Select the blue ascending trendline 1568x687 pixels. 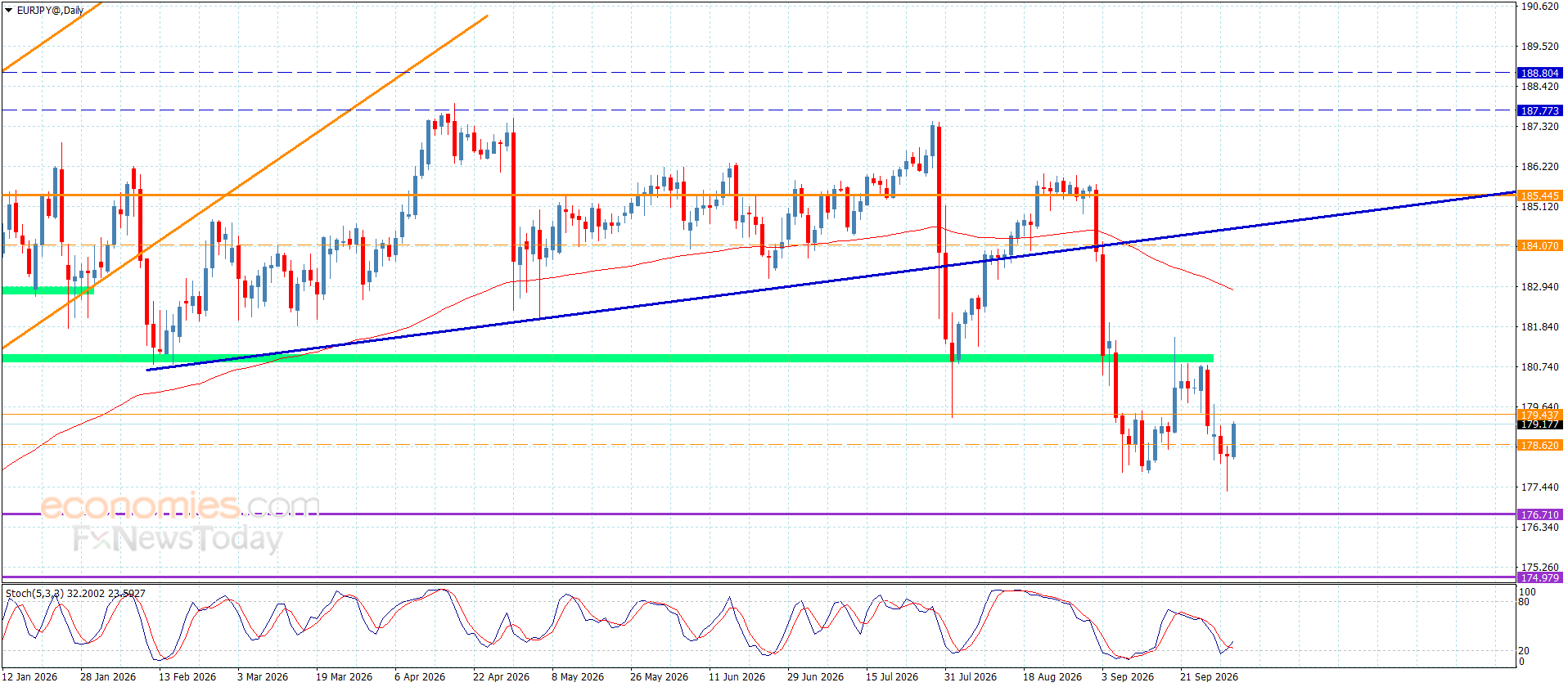[831, 281]
